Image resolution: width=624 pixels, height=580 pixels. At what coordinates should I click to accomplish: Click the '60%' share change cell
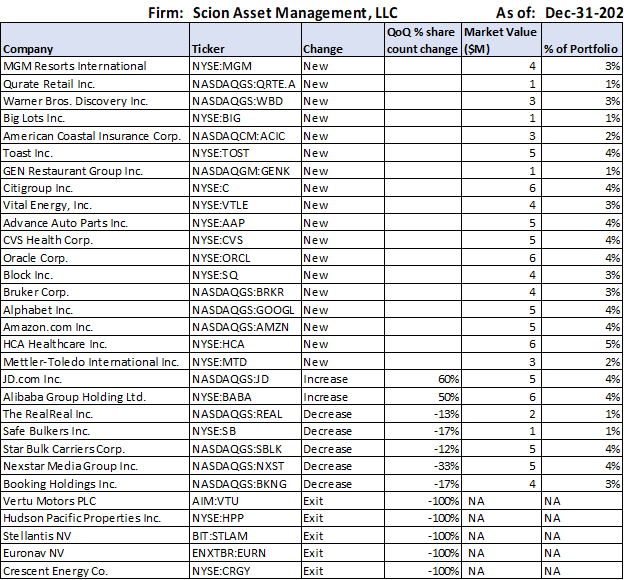pos(423,379)
